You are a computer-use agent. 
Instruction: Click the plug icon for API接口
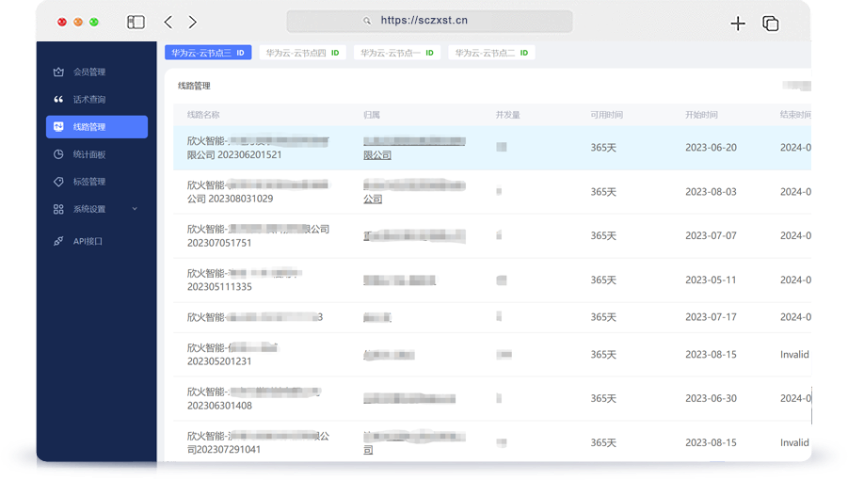point(58,241)
